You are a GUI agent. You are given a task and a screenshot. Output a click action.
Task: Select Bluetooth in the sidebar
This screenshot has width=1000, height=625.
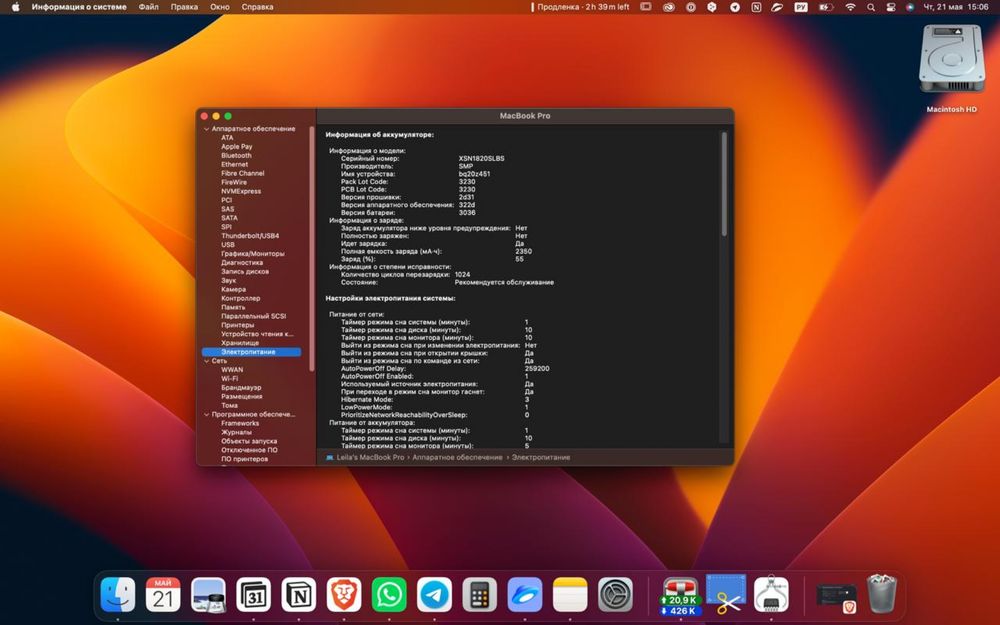[x=236, y=156]
